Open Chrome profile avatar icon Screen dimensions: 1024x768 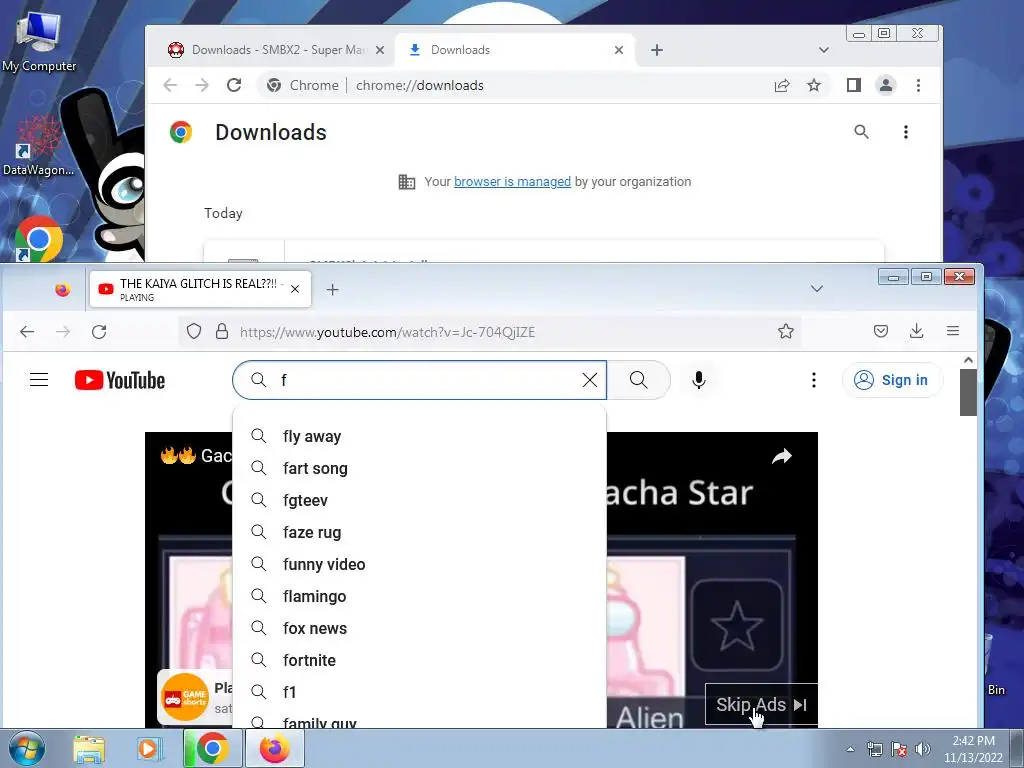click(x=886, y=86)
